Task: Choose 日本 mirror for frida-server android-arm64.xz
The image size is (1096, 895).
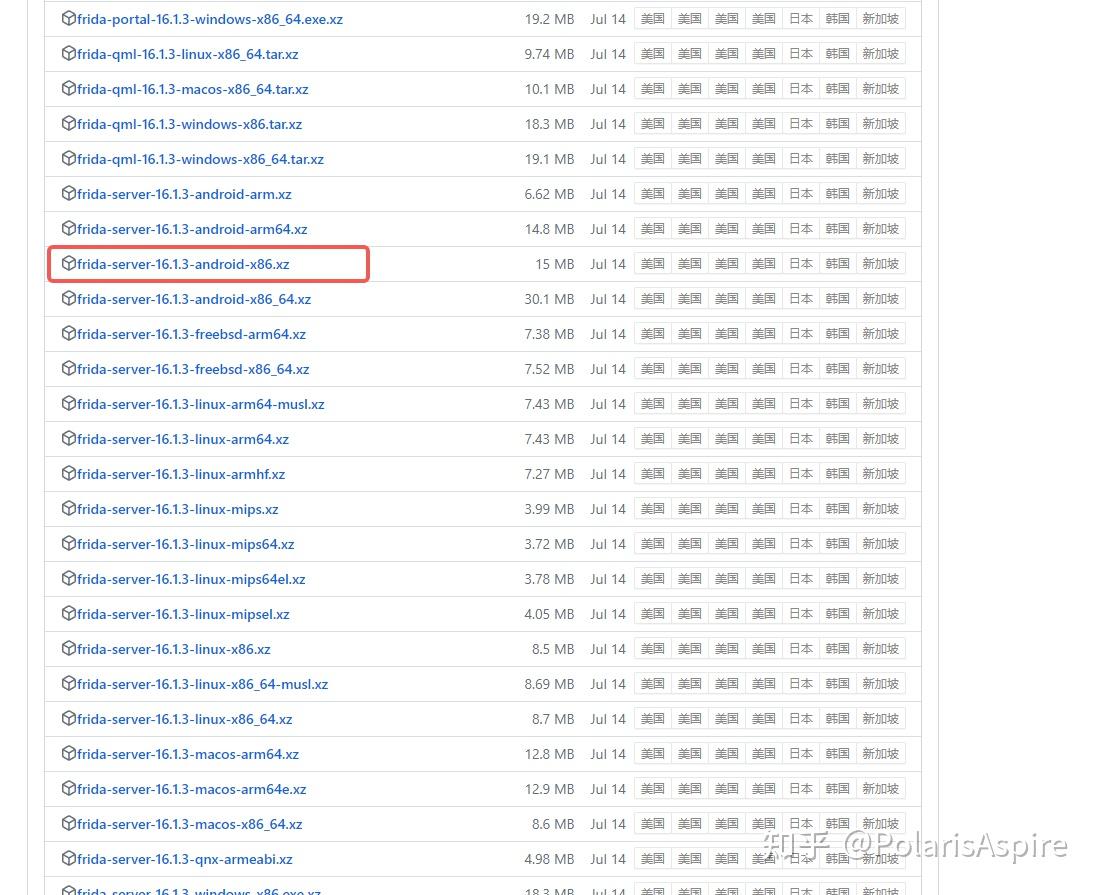Action: (x=800, y=229)
